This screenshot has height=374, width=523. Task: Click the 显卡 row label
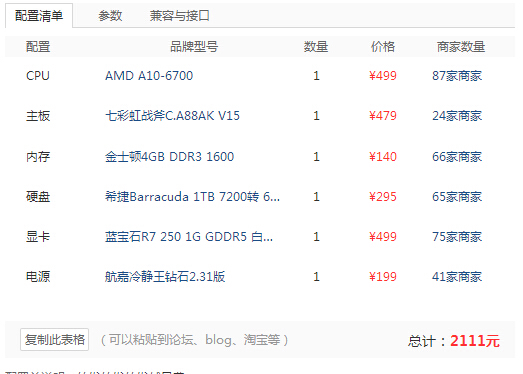(38, 237)
